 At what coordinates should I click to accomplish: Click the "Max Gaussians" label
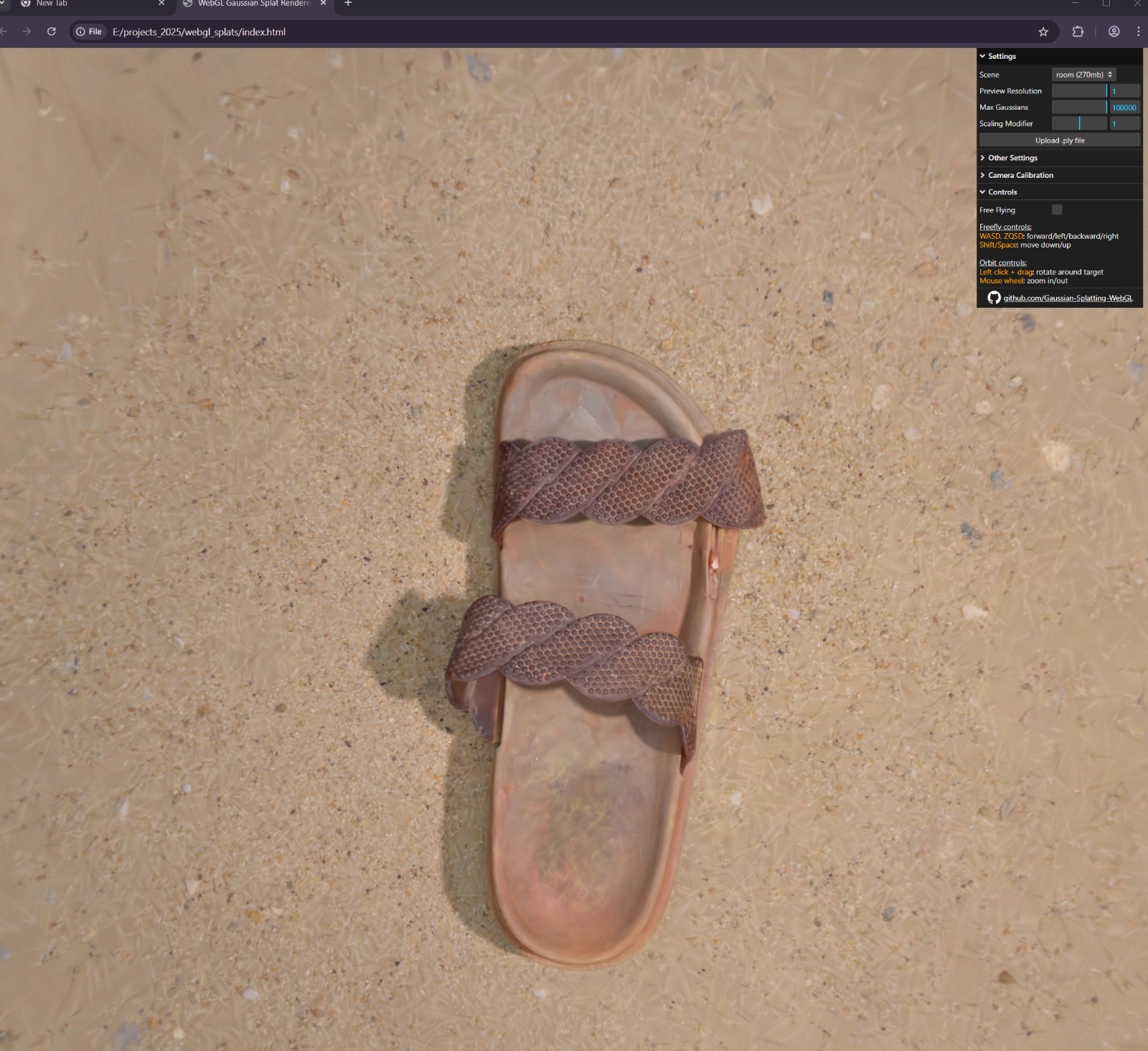coord(1004,108)
